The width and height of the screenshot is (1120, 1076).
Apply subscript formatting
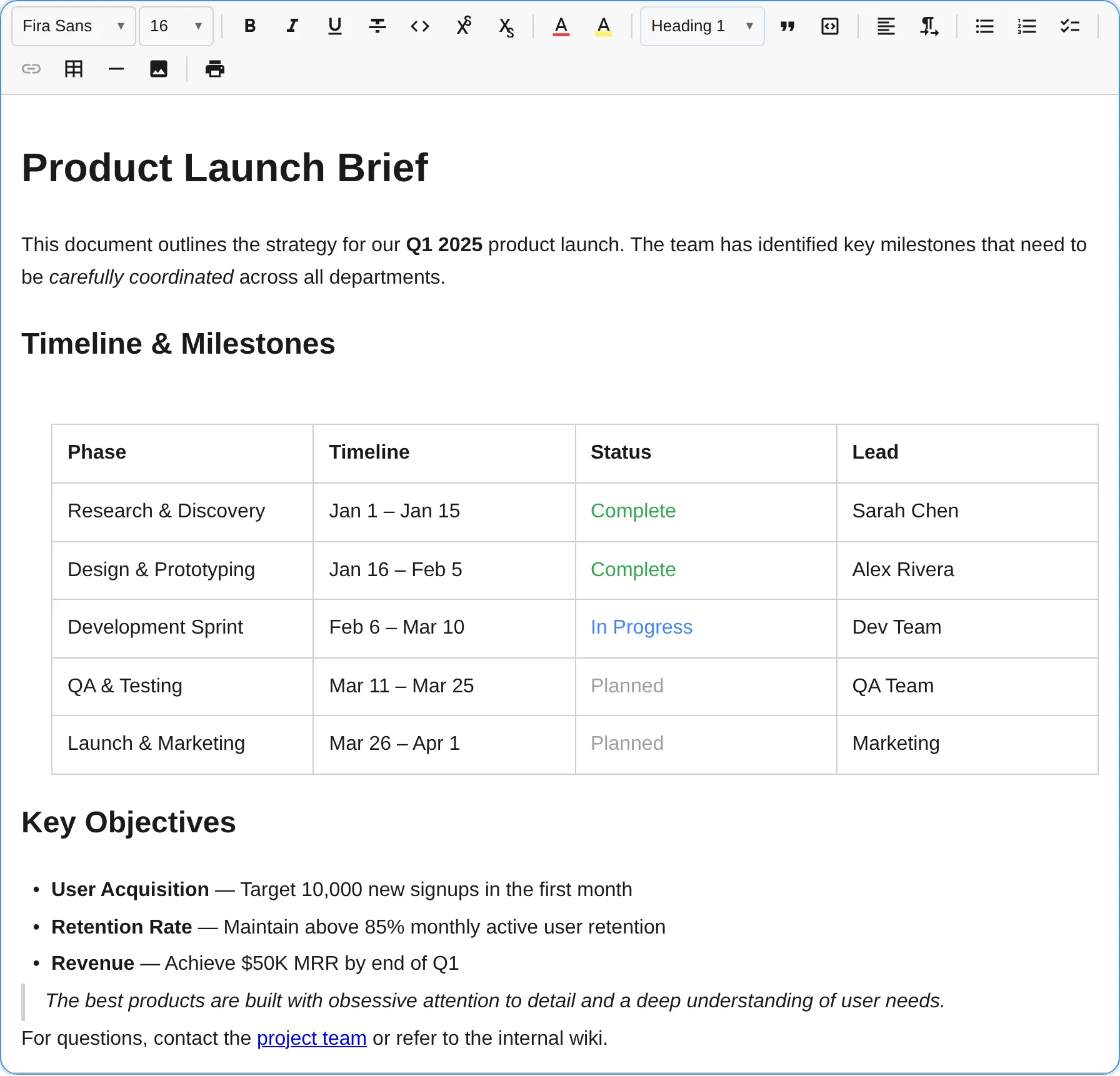pos(506,26)
